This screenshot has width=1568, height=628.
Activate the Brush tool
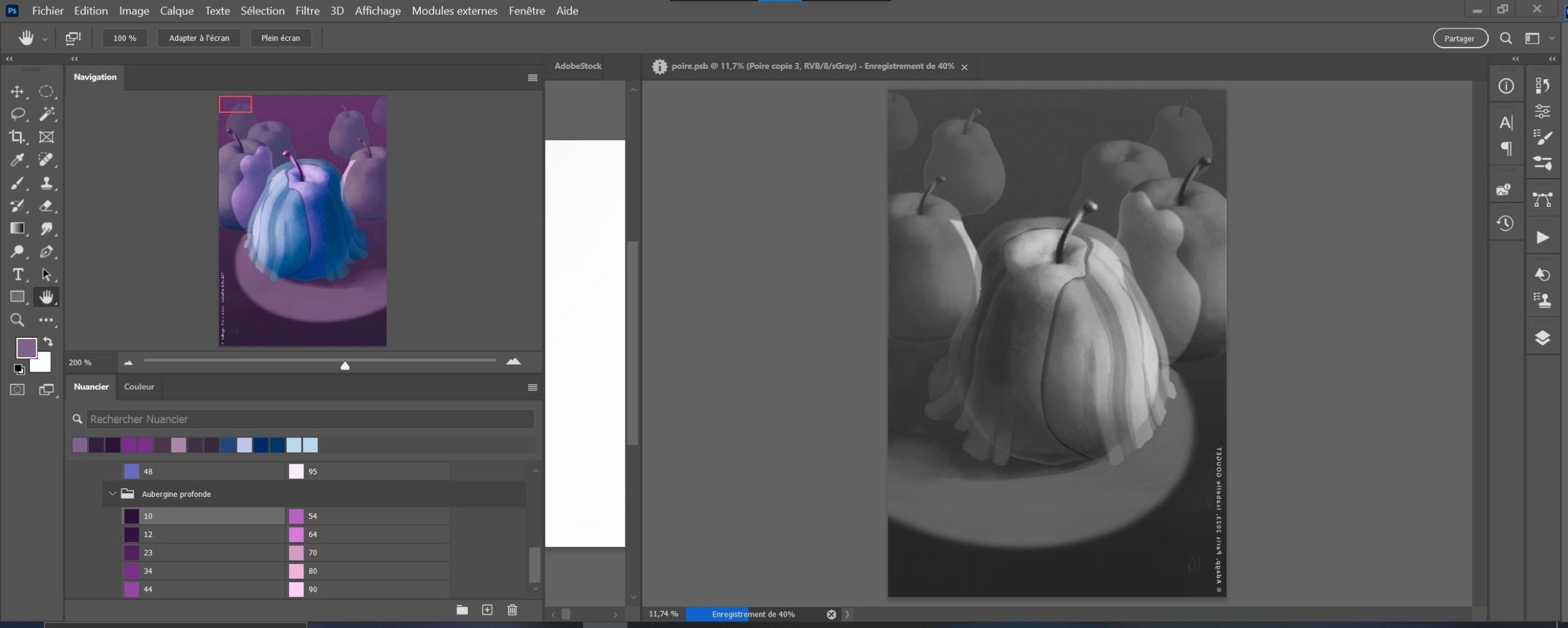17,183
